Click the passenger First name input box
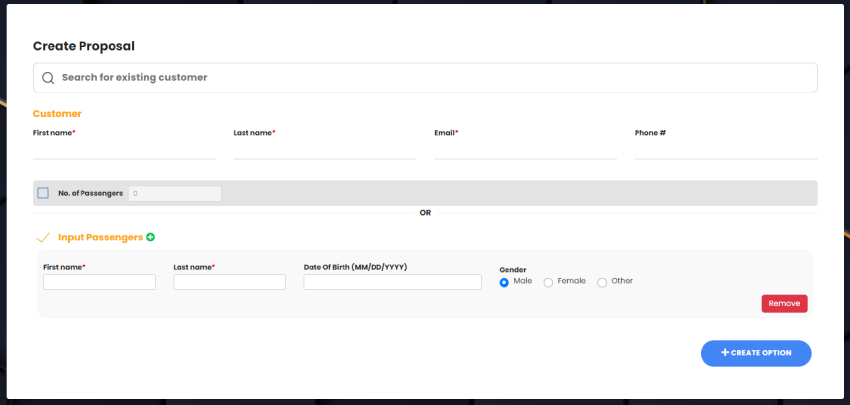850x405 pixels. [x=99, y=282]
